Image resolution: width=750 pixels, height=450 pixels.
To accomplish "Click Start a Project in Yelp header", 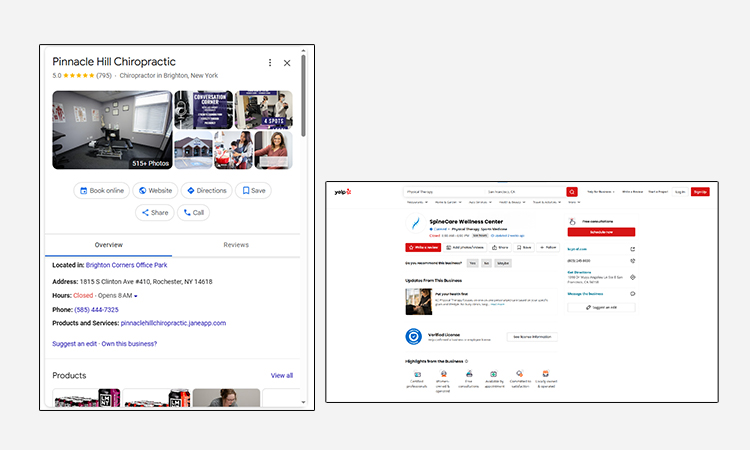I will click(658, 192).
